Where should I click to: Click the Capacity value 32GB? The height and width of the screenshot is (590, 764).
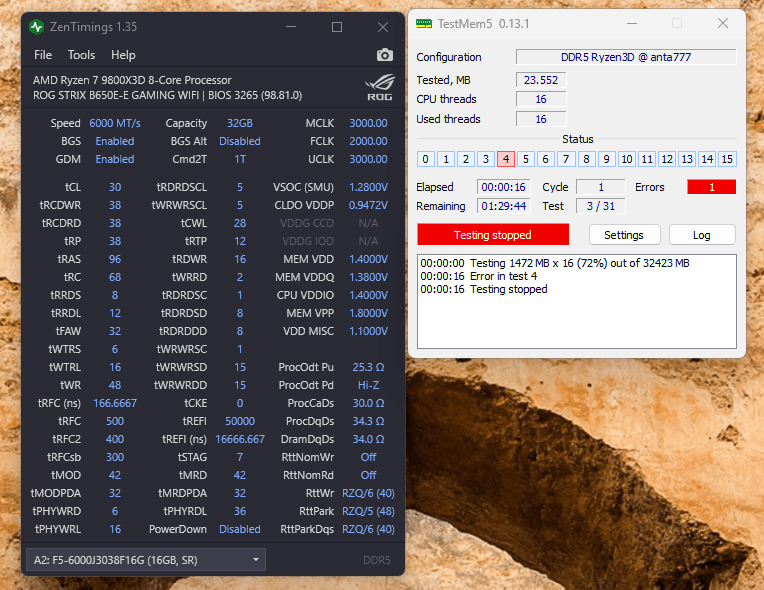(240, 123)
